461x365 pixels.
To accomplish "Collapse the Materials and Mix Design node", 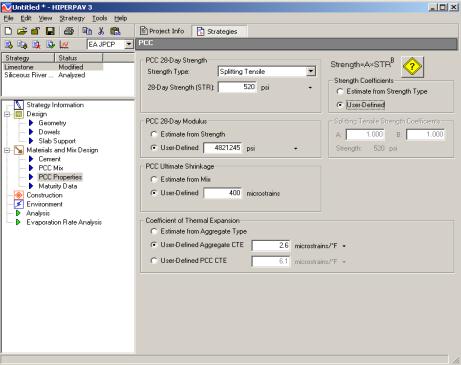I will [x=7, y=150].
